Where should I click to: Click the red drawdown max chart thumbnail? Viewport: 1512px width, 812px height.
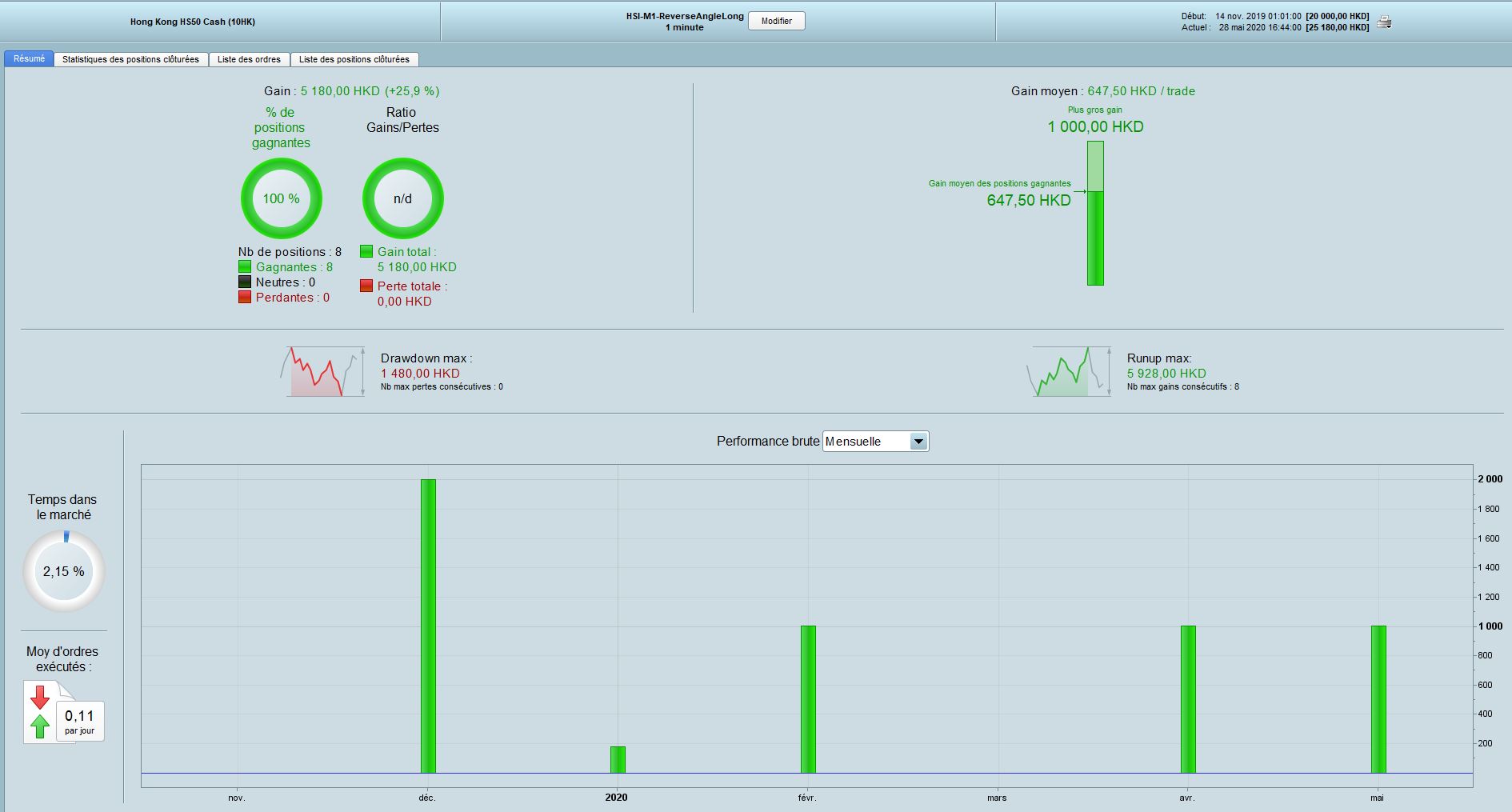point(322,371)
